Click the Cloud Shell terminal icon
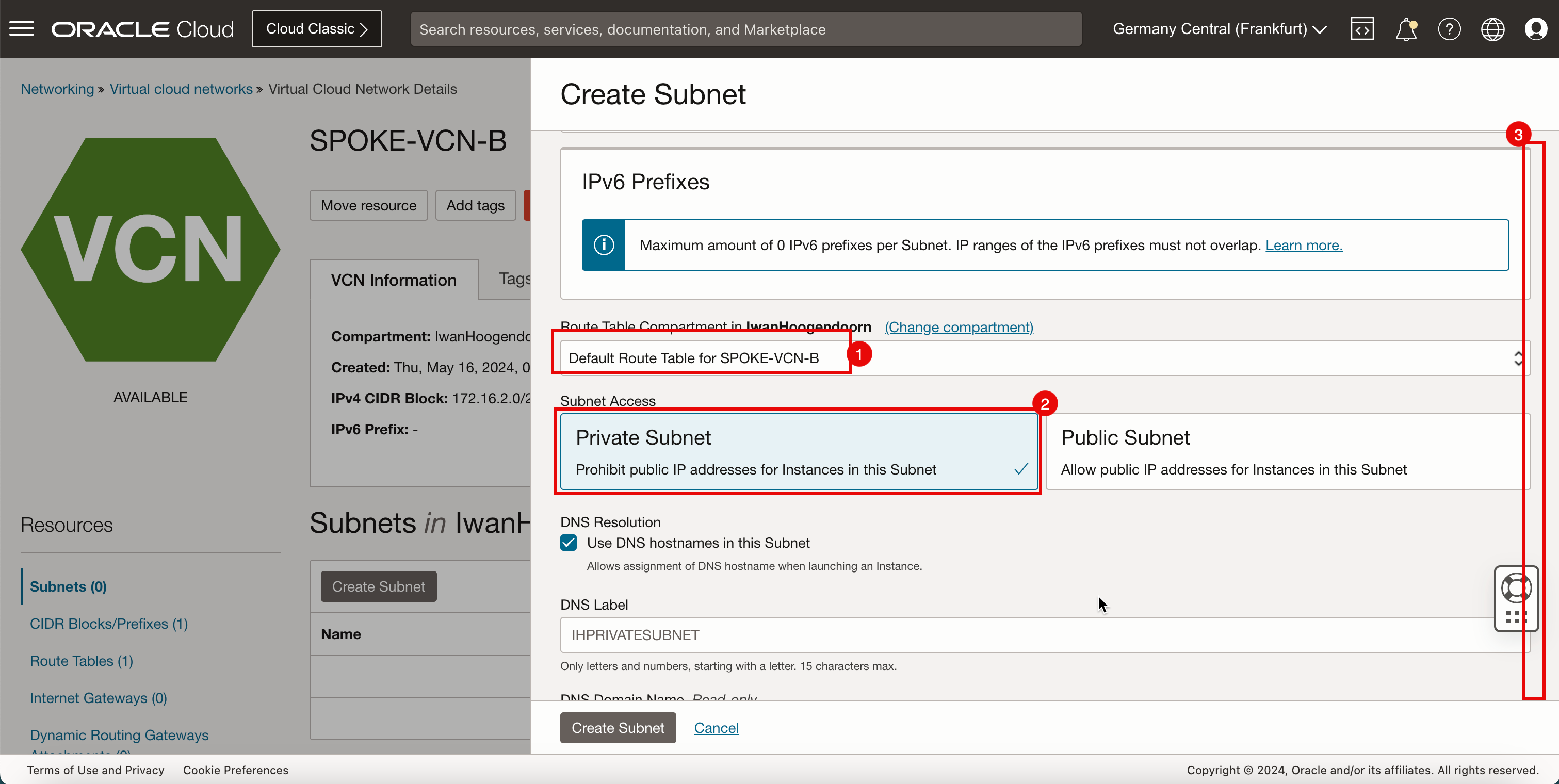The width and height of the screenshot is (1559, 784). 1361,29
